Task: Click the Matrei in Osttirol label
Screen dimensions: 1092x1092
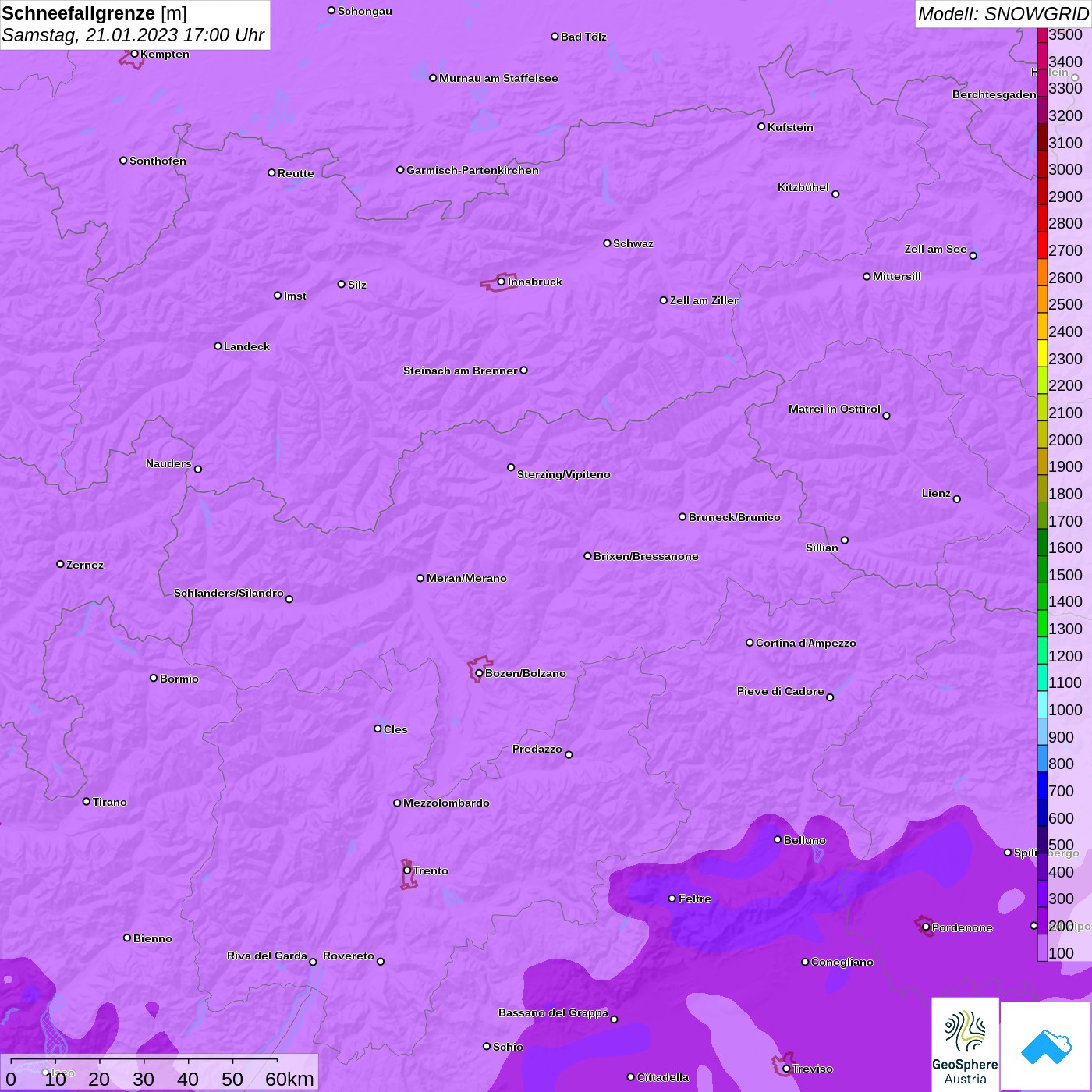Action: (834, 409)
